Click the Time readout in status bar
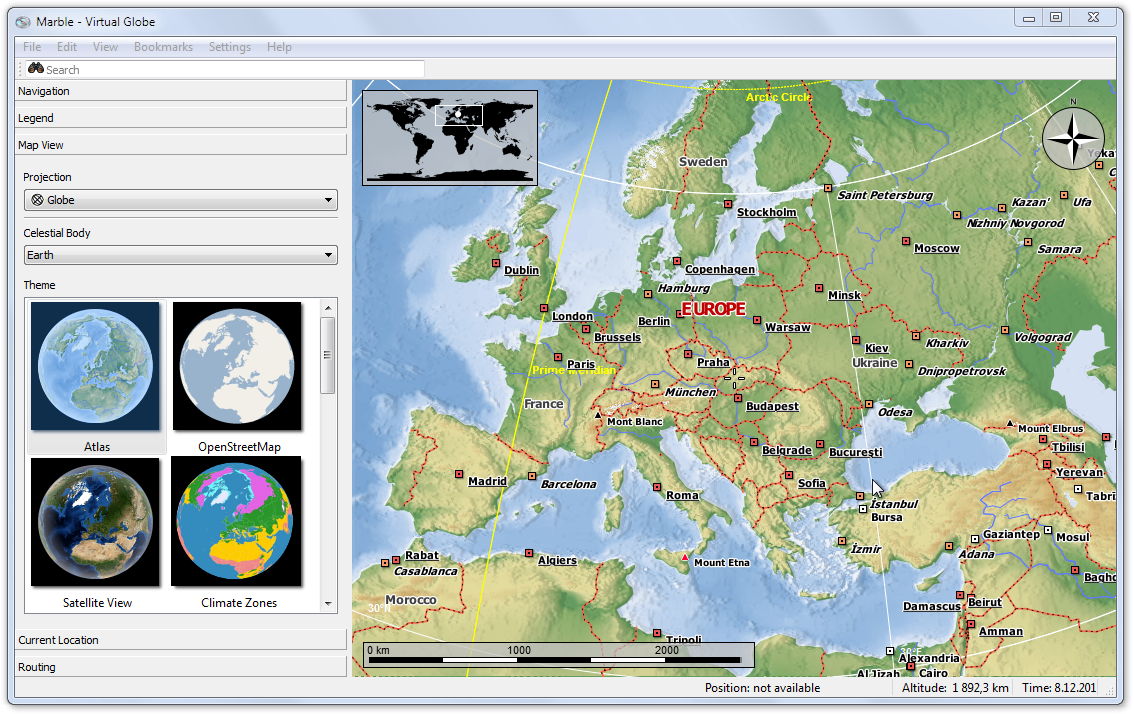 (1059, 688)
